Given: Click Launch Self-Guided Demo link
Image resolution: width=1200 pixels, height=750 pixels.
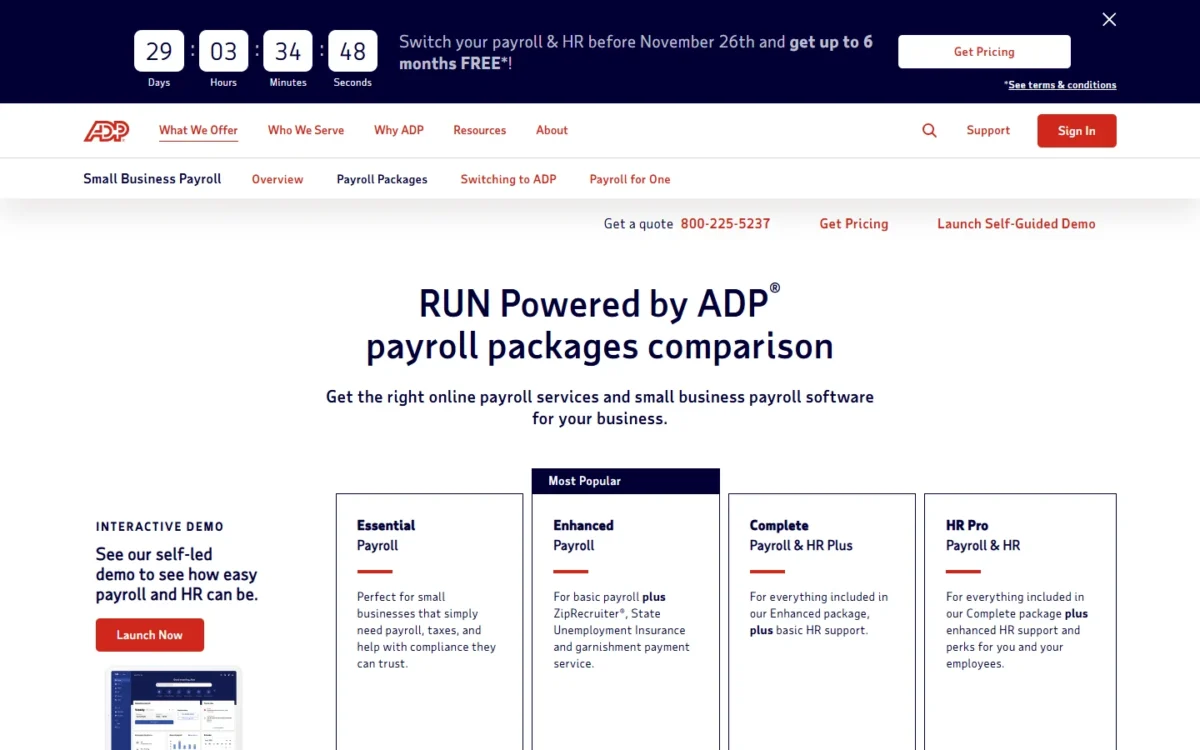Looking at the screenshot, I should click(x=1016, y=224).
